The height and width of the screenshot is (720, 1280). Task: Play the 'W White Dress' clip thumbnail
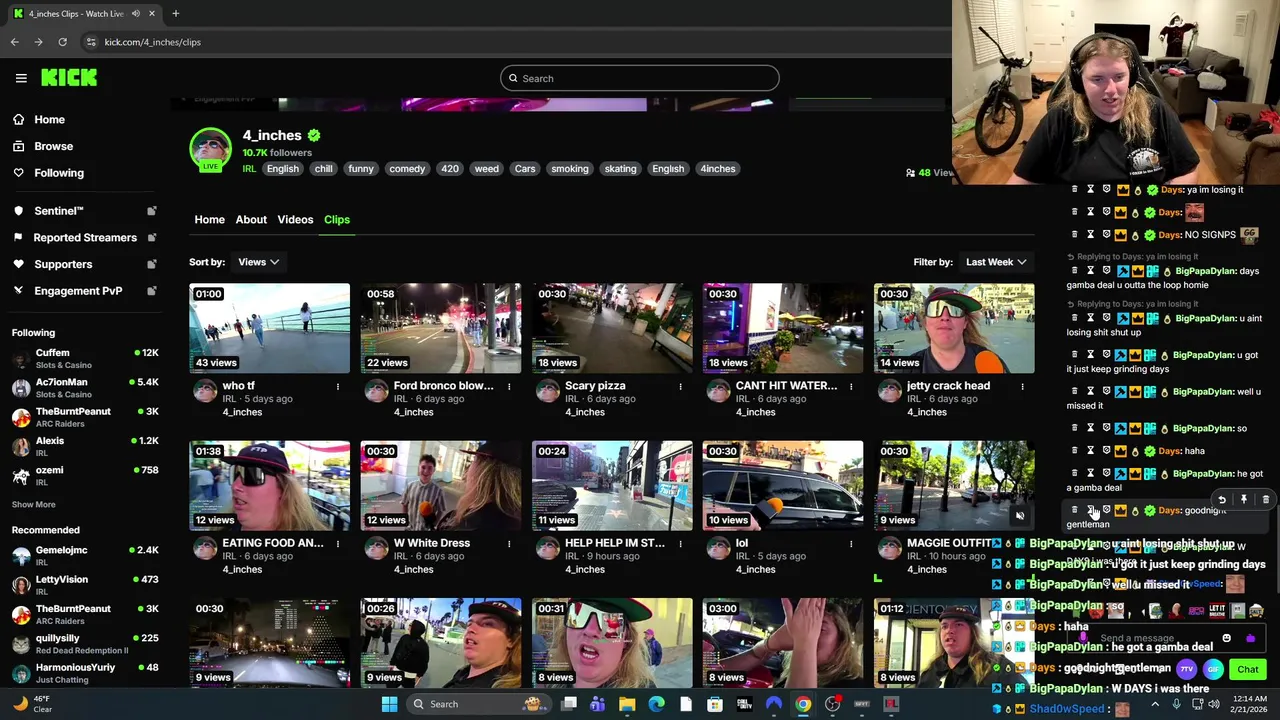pos(441,485)
